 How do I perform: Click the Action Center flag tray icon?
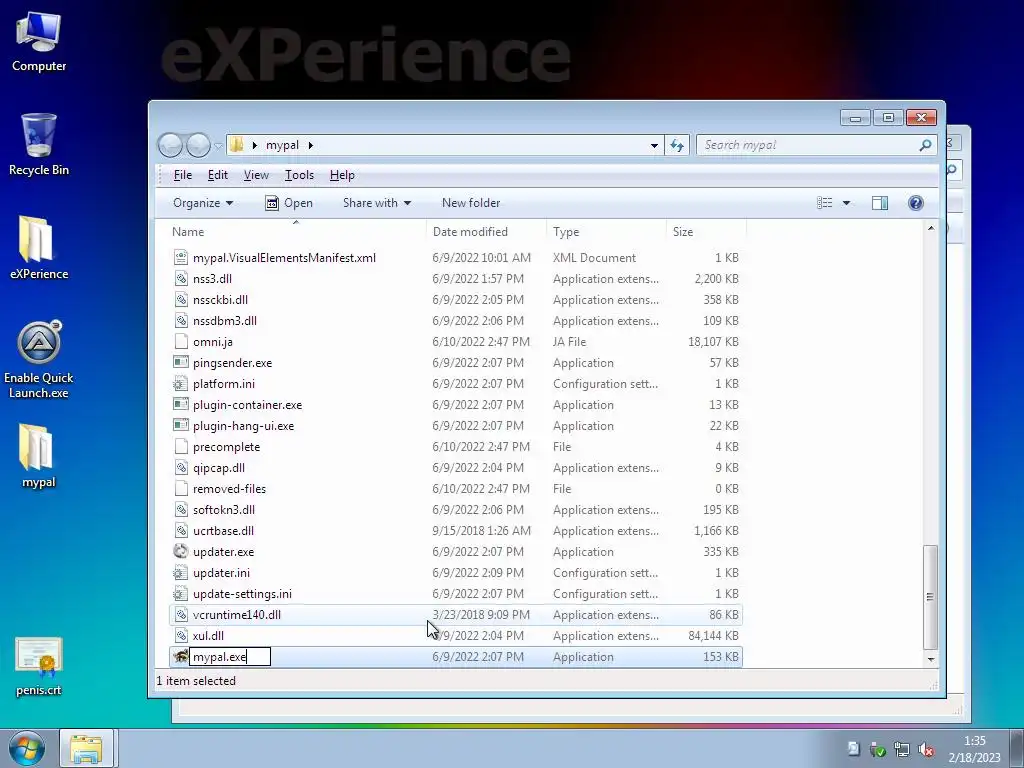854,748
